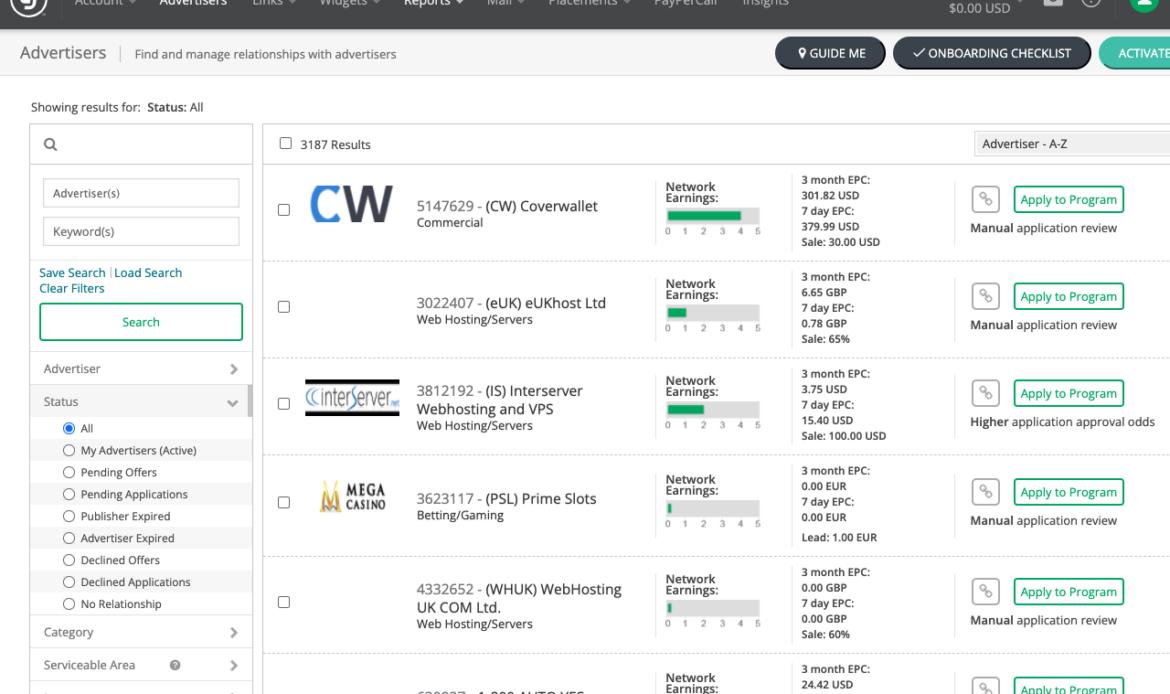Tick the select-all checkbox beside 3187 Results
Viewport: 1170px width, 694px height.
click(x=285, y=143)
